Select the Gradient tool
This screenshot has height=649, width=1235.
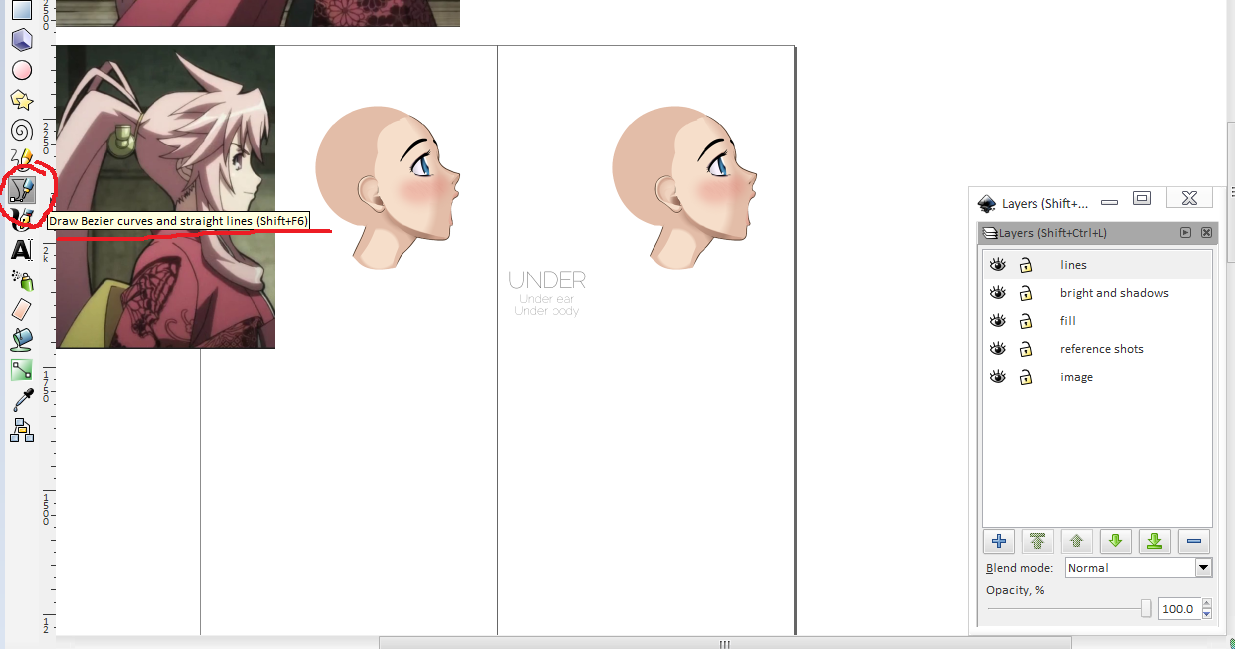[22, 370]
